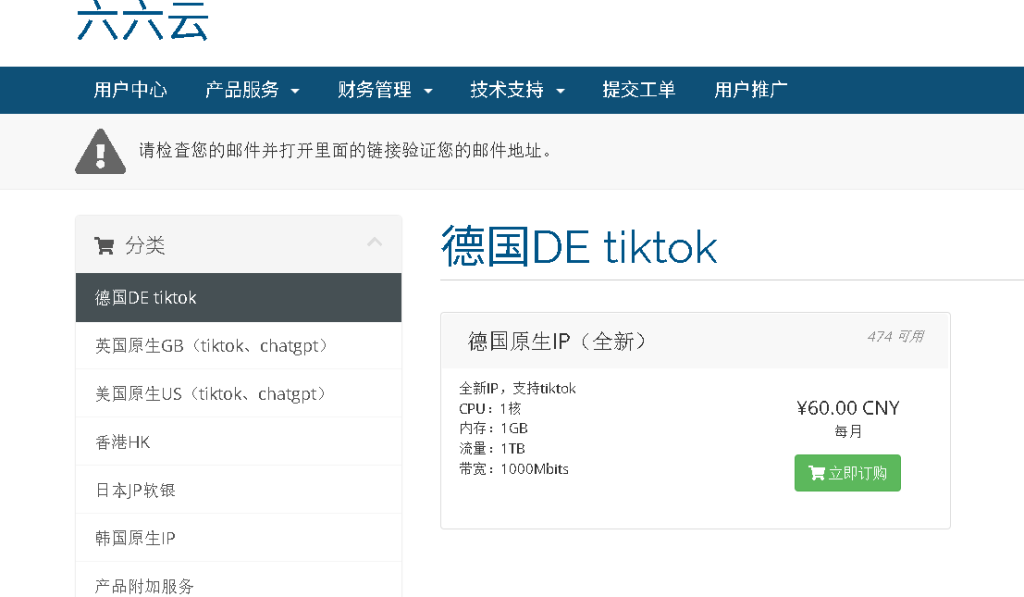This screenshot has width=1024, height=597.
Task: Select 用户推广 in the navigation bar
Action: (x=751, y=90)
